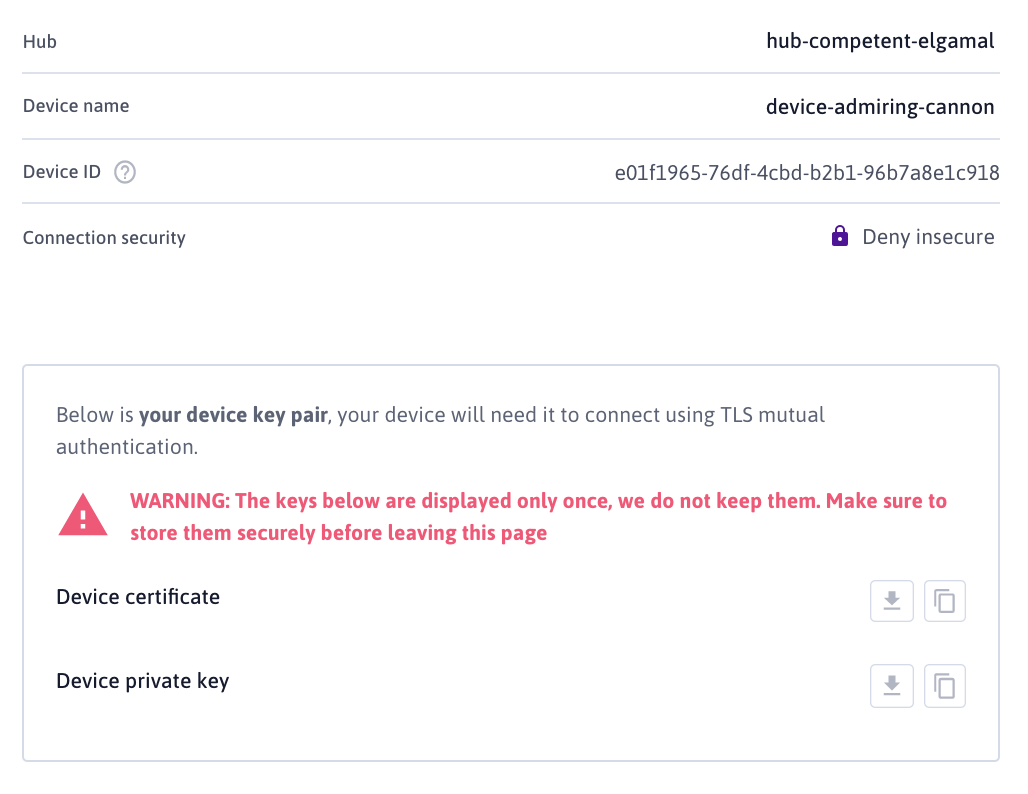Click the Hub row label

(40, 41)
